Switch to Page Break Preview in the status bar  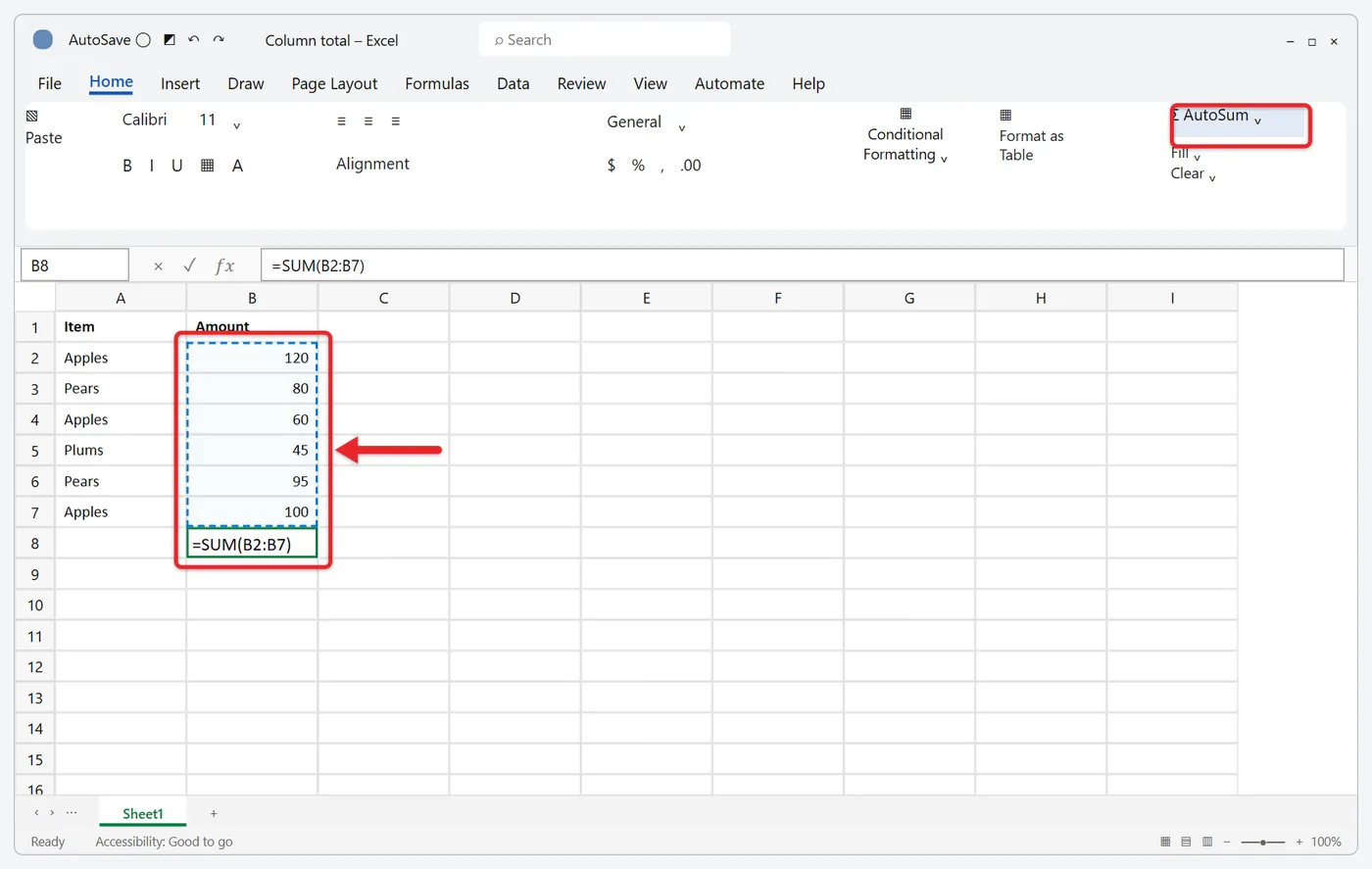(1207, 842)
